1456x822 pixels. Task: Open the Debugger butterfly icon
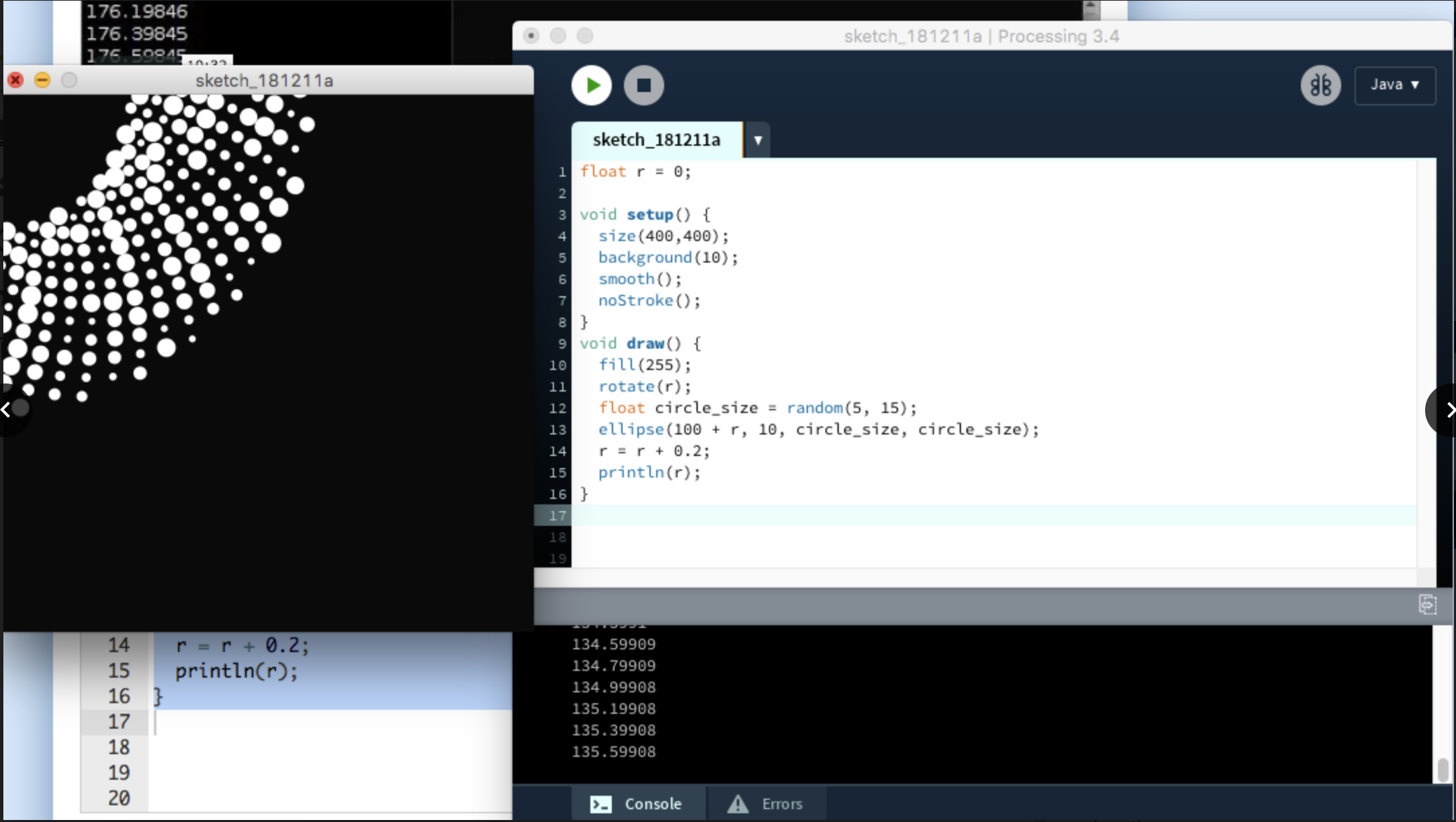(x=1320, y=85)
